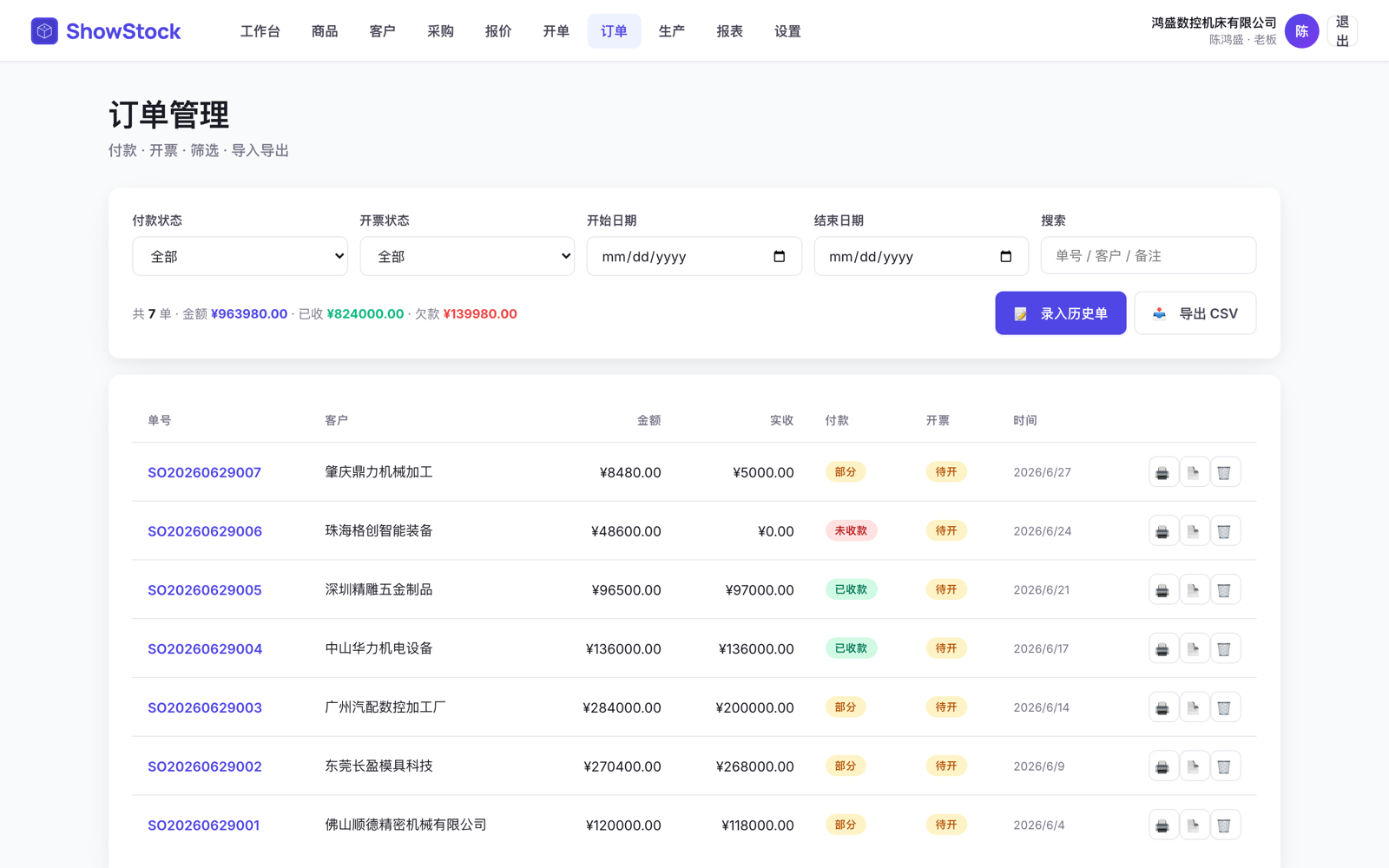Print order SO20260629002
1389x868 pixels.
coord(1162,766)
